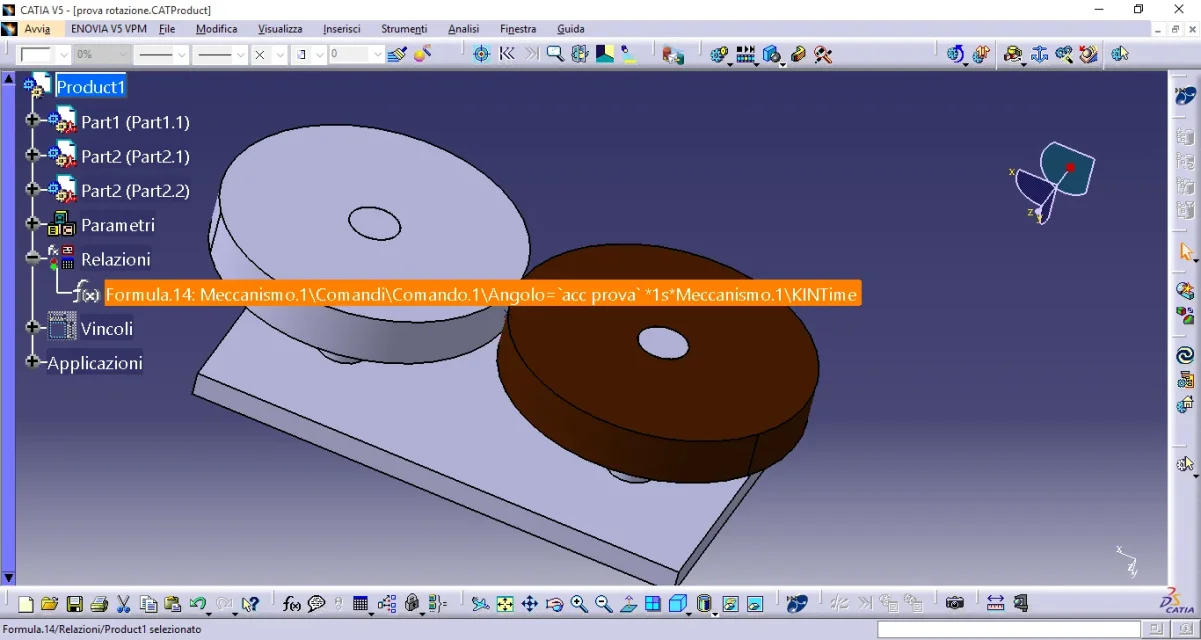Open the Analisi menu

[463, 29]
